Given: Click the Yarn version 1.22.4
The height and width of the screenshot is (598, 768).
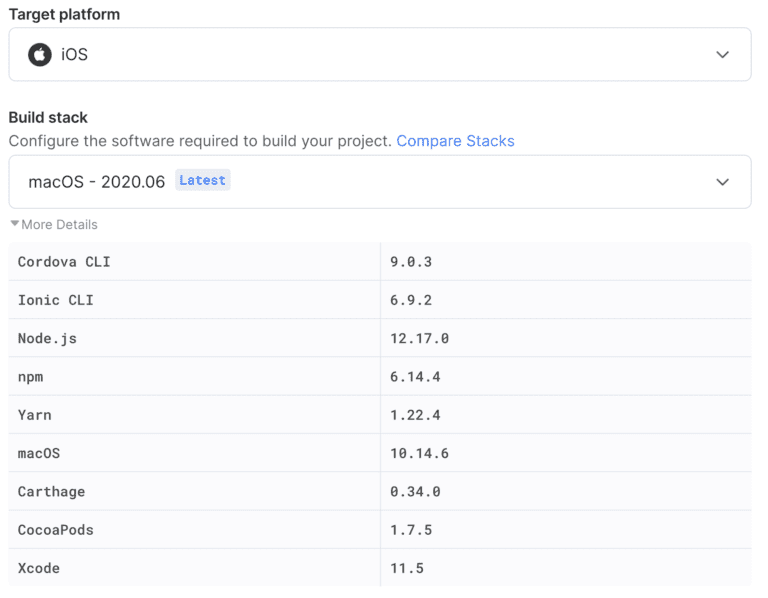Looking at the screenshot, I should click(415, 415).
